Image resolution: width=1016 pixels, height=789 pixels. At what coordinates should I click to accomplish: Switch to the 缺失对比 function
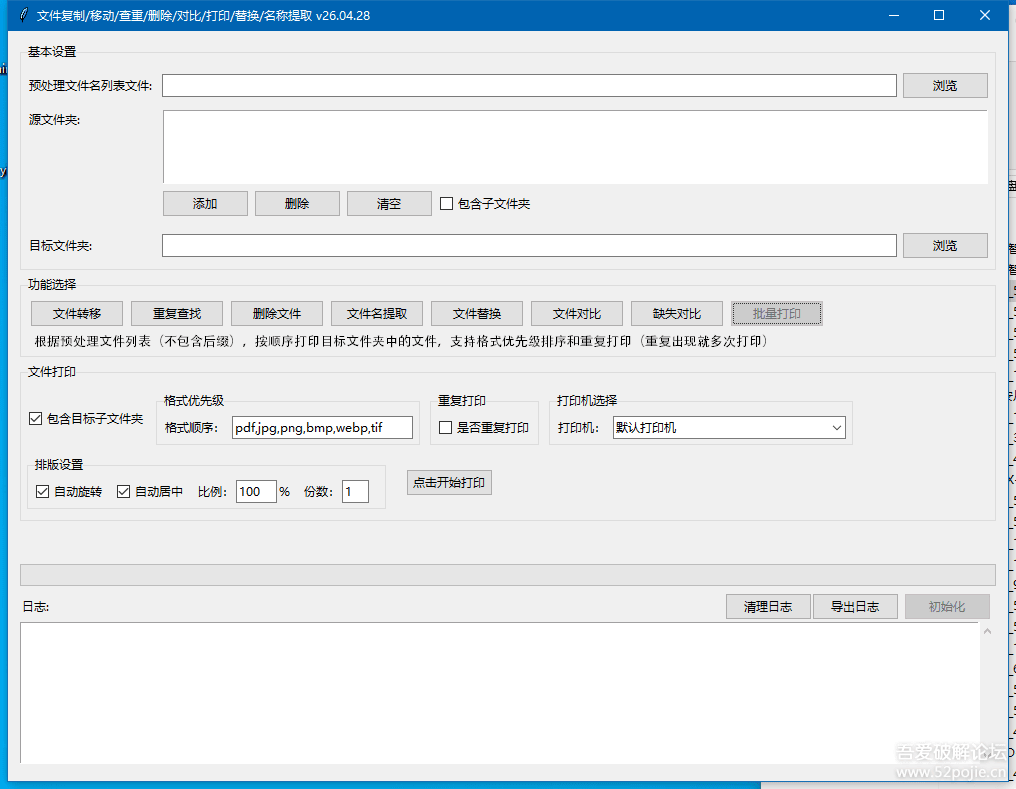[x=676, y=314]
